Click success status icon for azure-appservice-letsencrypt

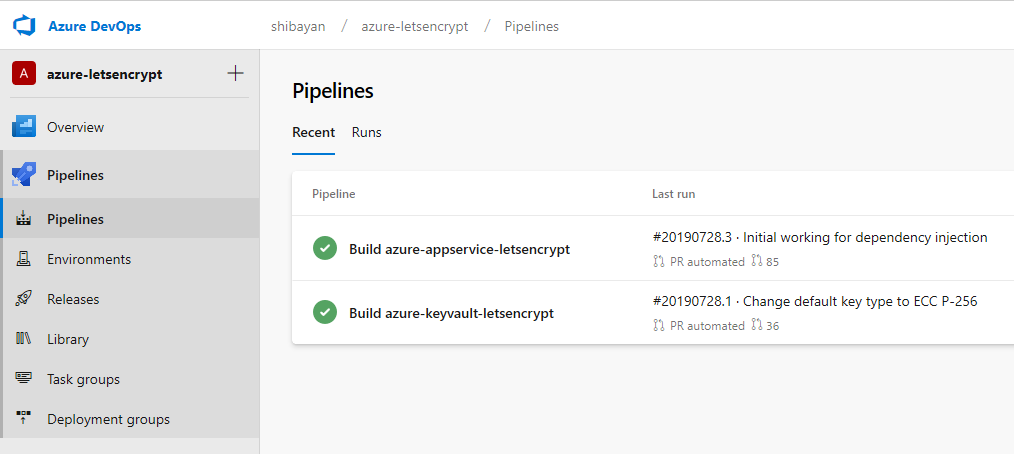(x=325, y=248)
